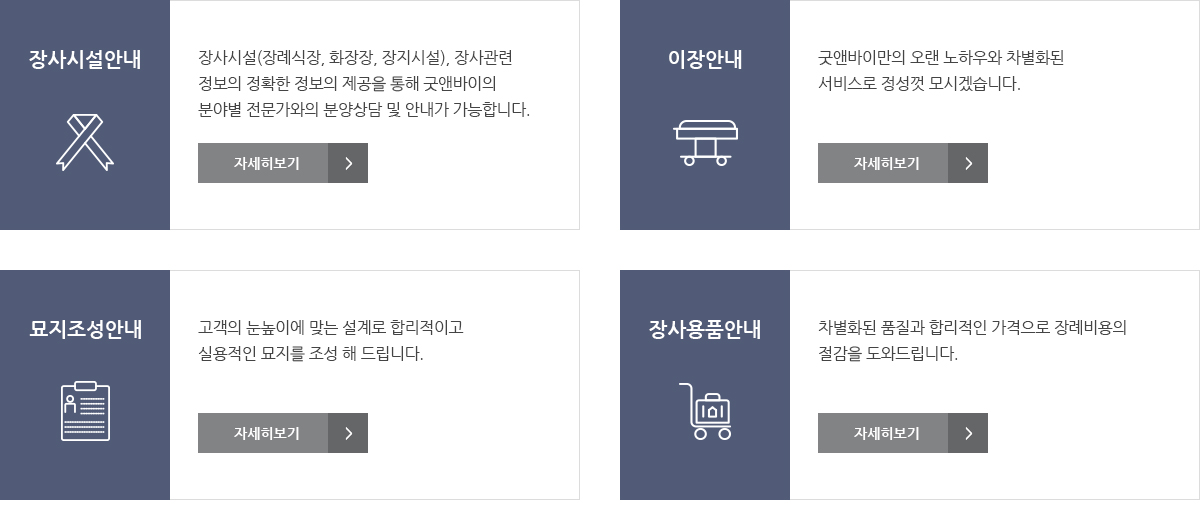Viewport: 1200px width, 505px height.
Task: Select the 장사용품안내 heading
Action: [705, 329]
